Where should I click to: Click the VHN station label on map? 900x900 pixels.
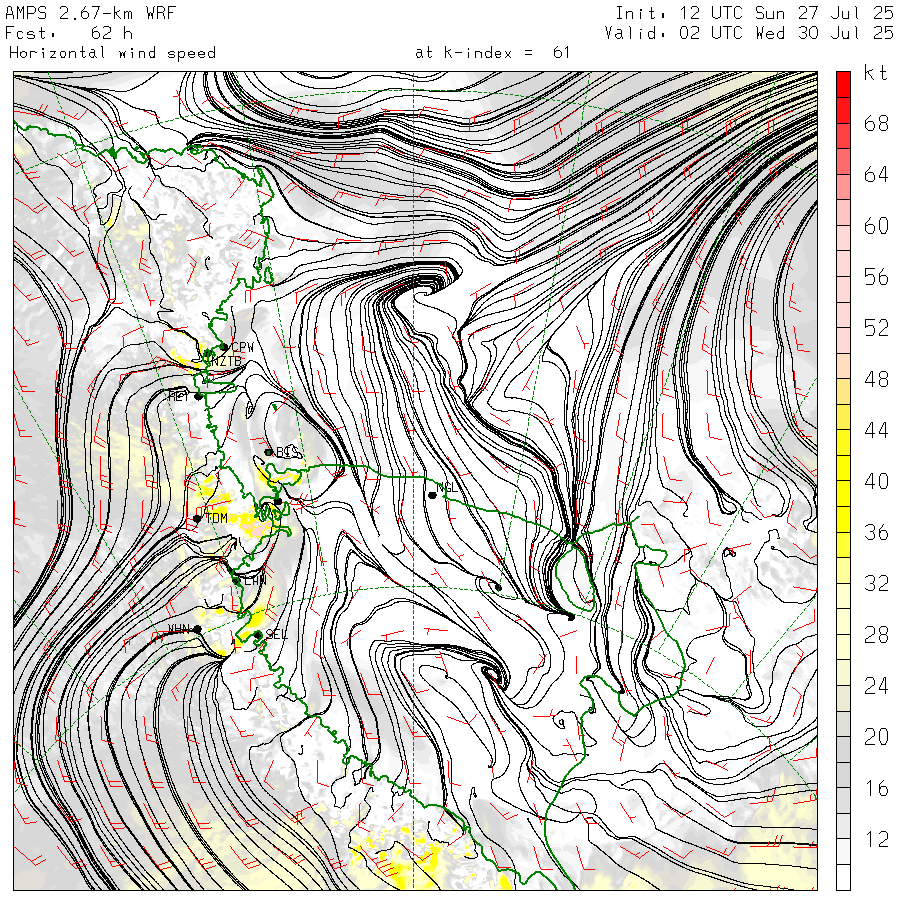[178, 629]
